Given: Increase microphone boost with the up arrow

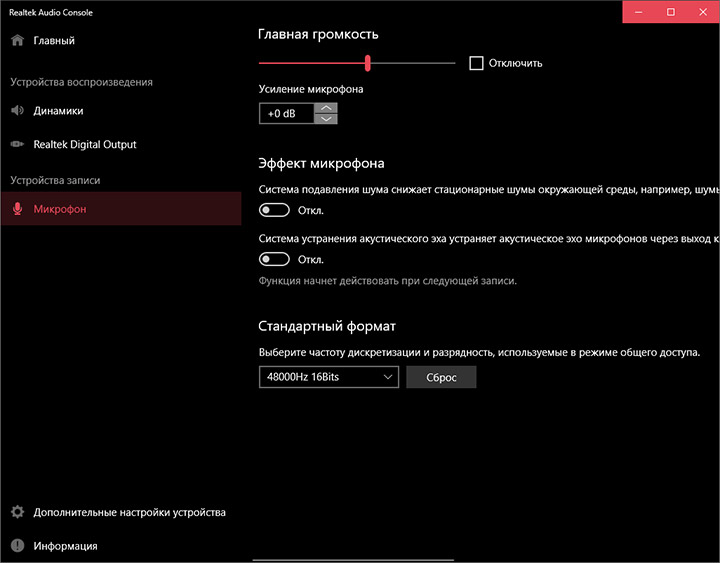Looking at the screenshot, I should [x=326, y=108].
